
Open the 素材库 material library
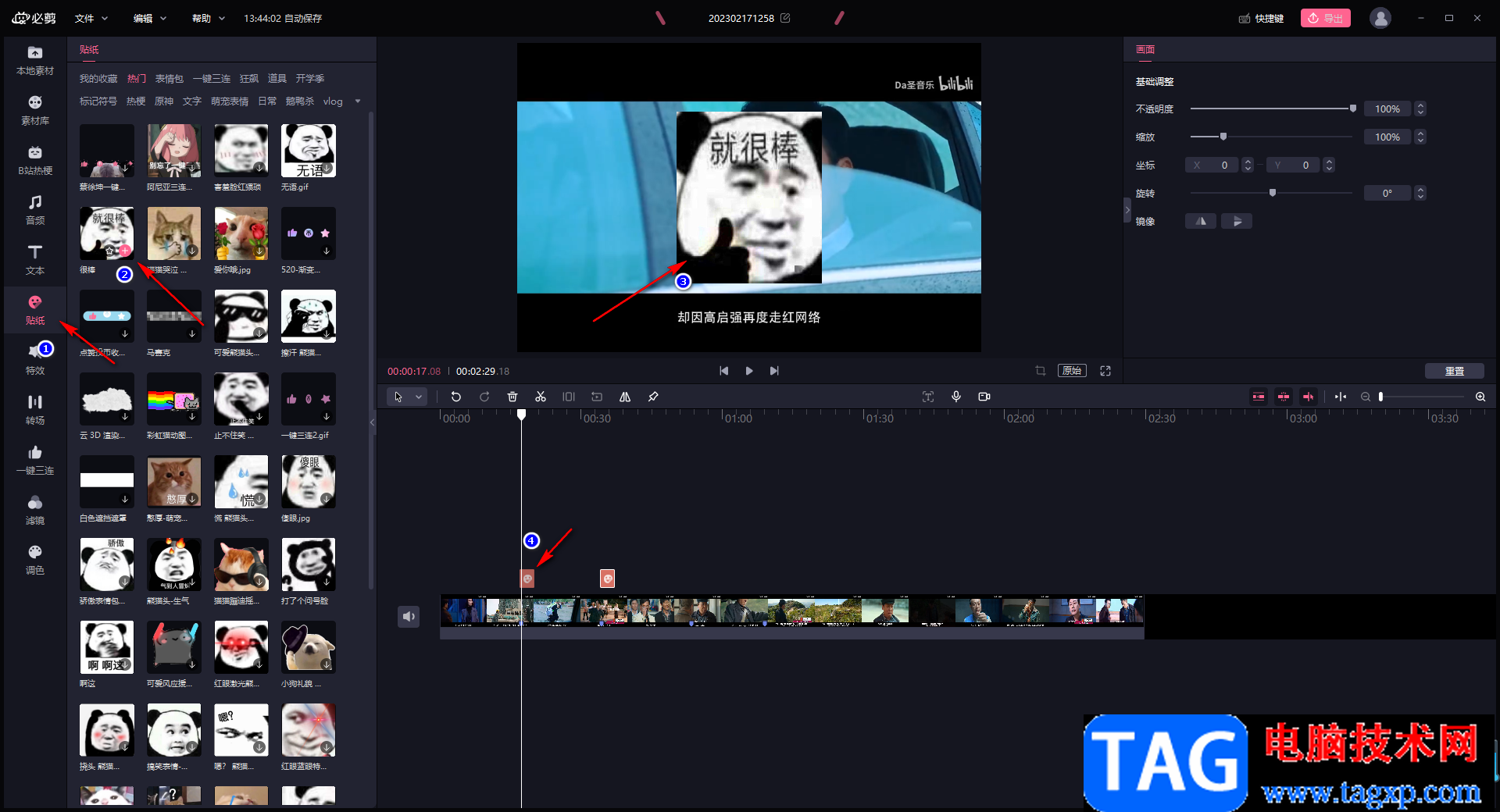[35, 110]
